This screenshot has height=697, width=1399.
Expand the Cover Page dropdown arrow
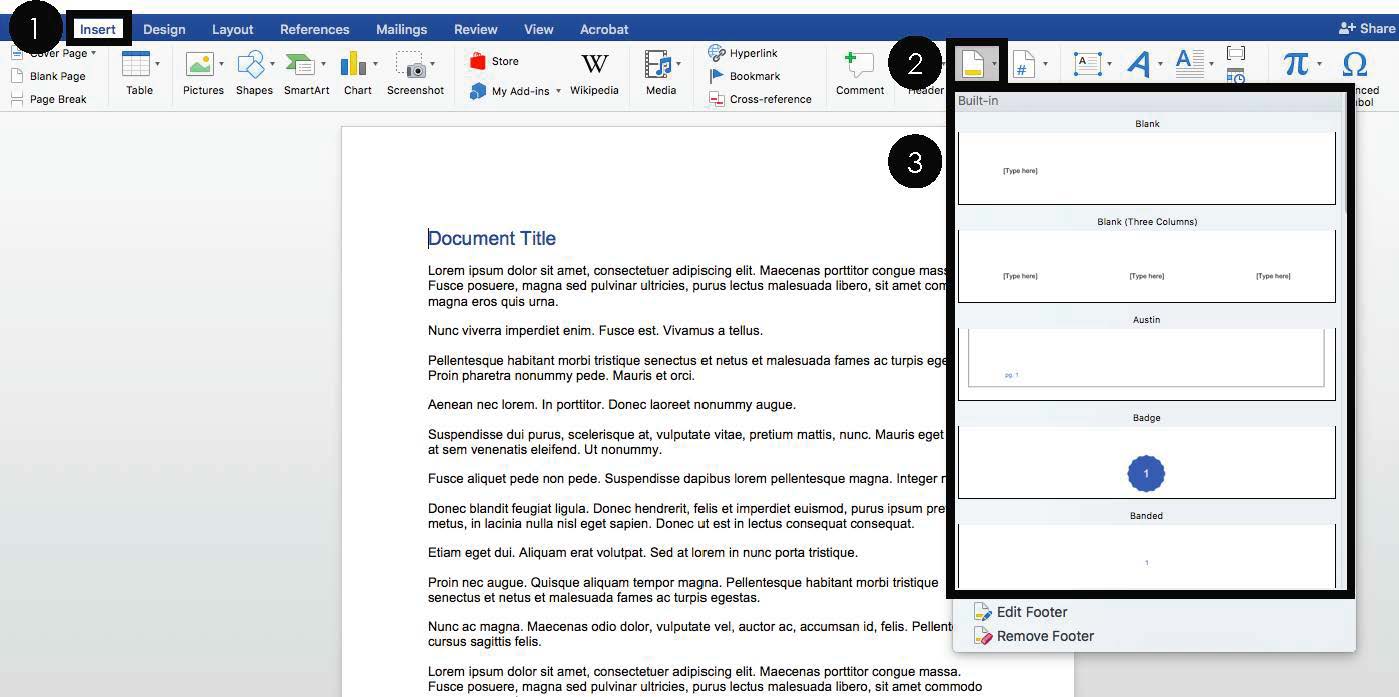[x=94, y=53]
